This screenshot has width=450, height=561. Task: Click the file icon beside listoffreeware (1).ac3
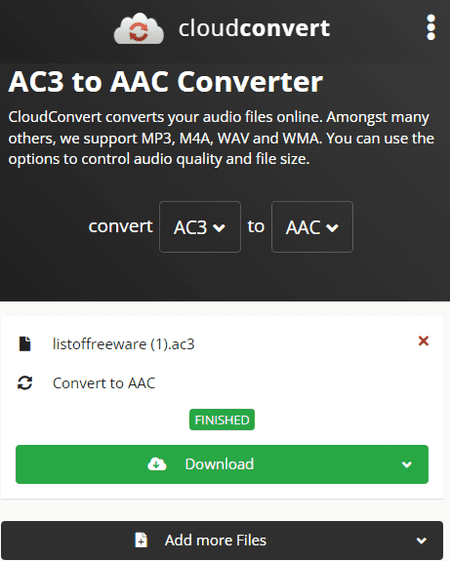point(25,344)
